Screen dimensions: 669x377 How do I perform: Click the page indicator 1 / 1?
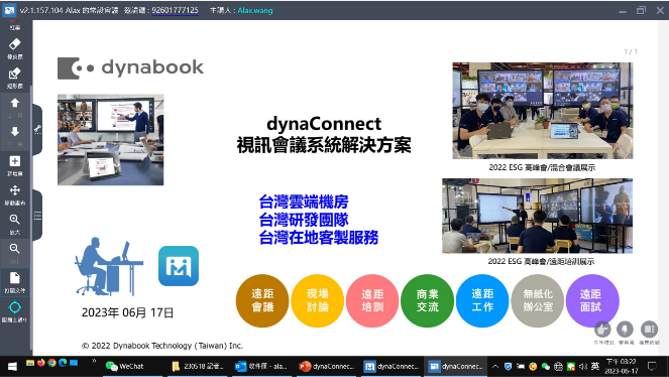tap(631, 52)
